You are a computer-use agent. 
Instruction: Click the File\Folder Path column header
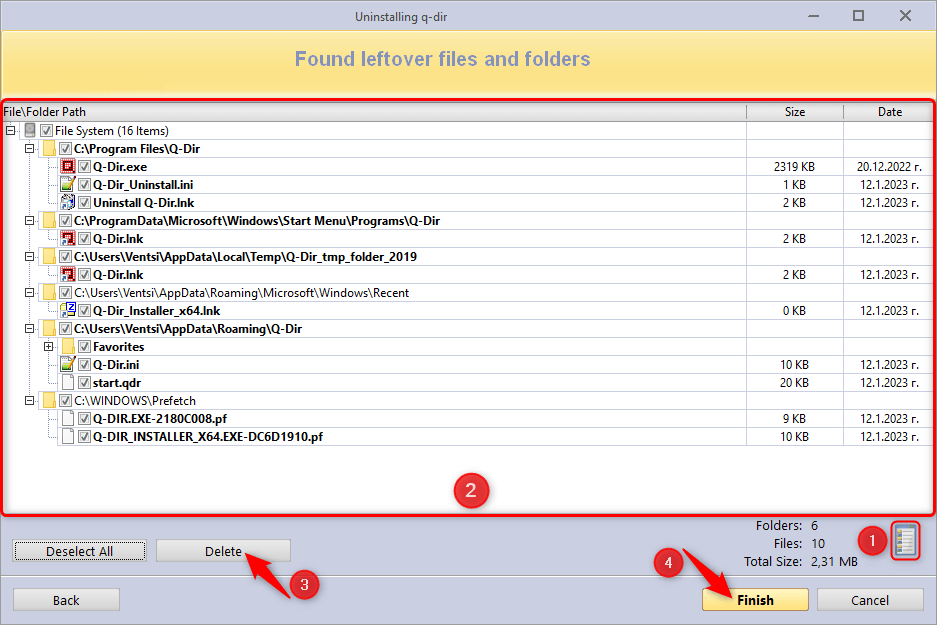click(x=375, y=112)
